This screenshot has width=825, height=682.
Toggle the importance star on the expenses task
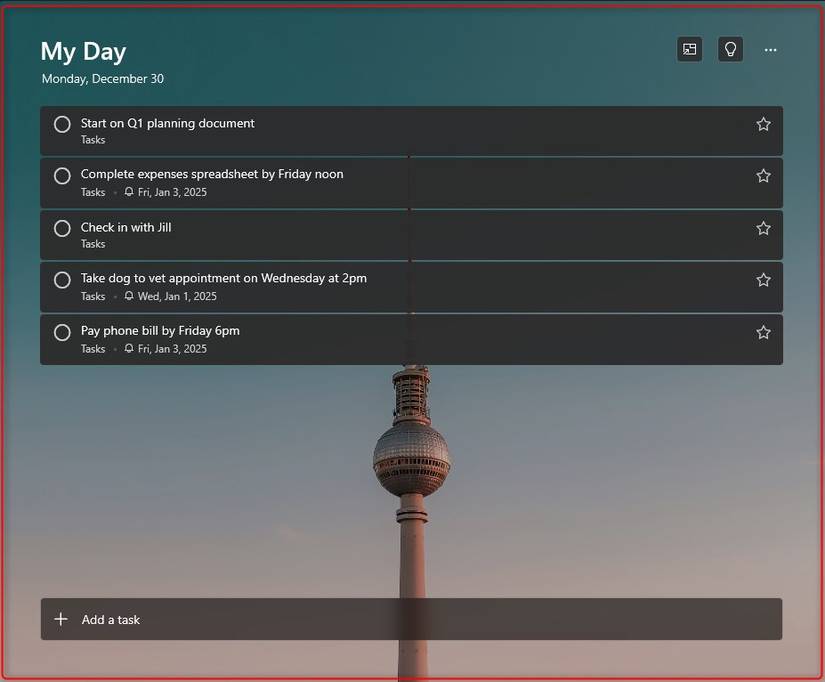[763, 175]
